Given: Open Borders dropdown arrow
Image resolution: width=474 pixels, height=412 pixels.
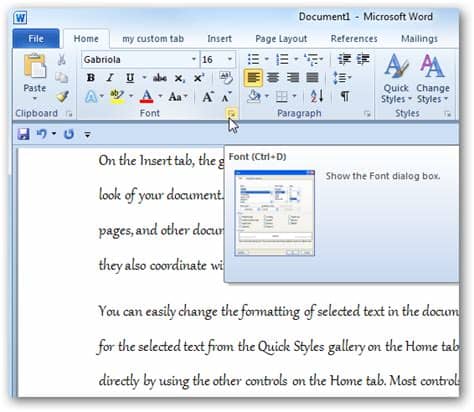Looking at the screenshot, I should [294, 97].
